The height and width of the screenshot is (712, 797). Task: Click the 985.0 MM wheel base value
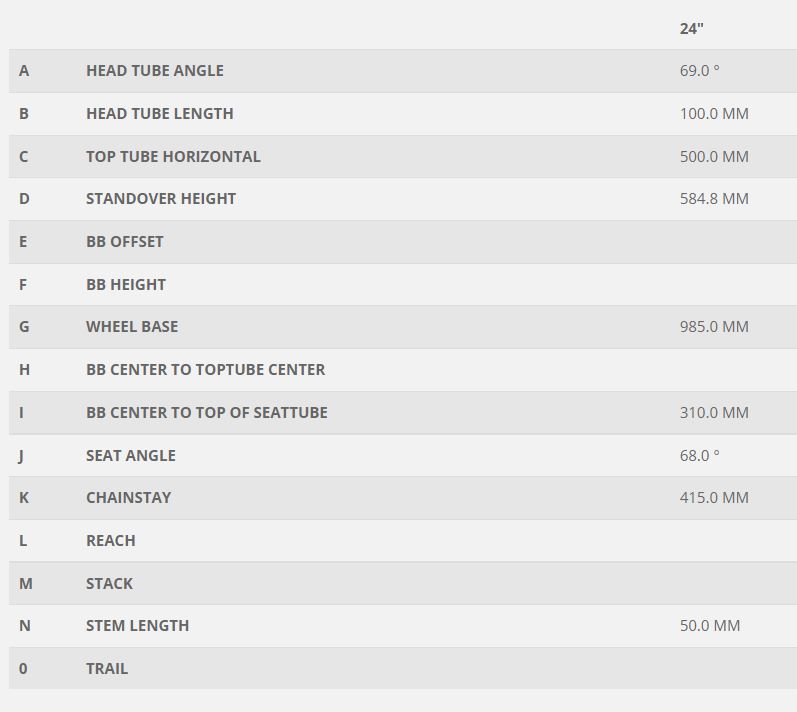tap(714, 327)
